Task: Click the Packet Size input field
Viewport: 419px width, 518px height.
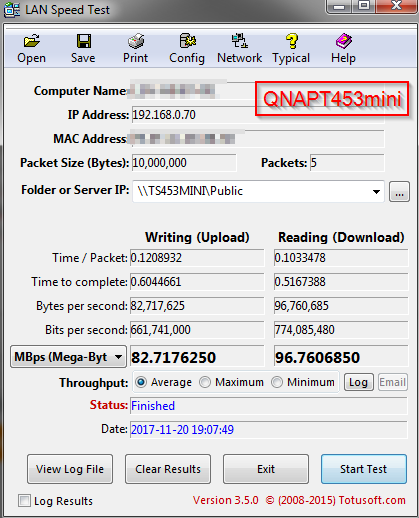Action: click(x=184, y=163)
